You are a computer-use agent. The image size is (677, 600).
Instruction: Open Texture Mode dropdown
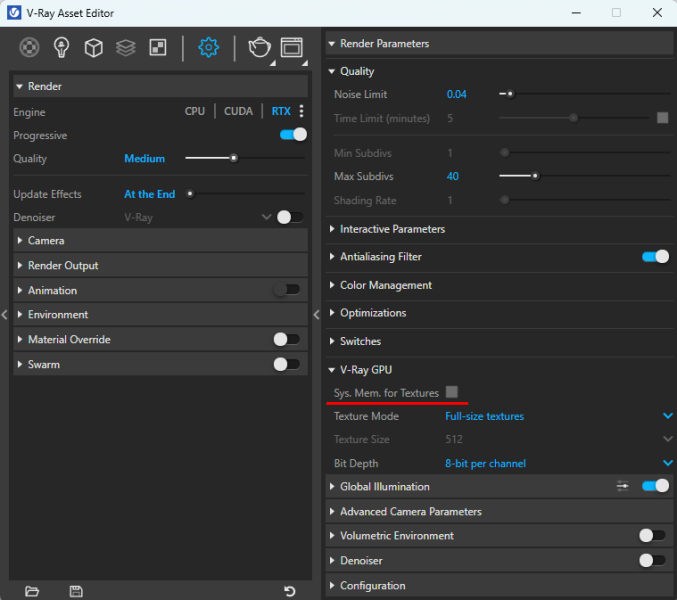(558, 416)
